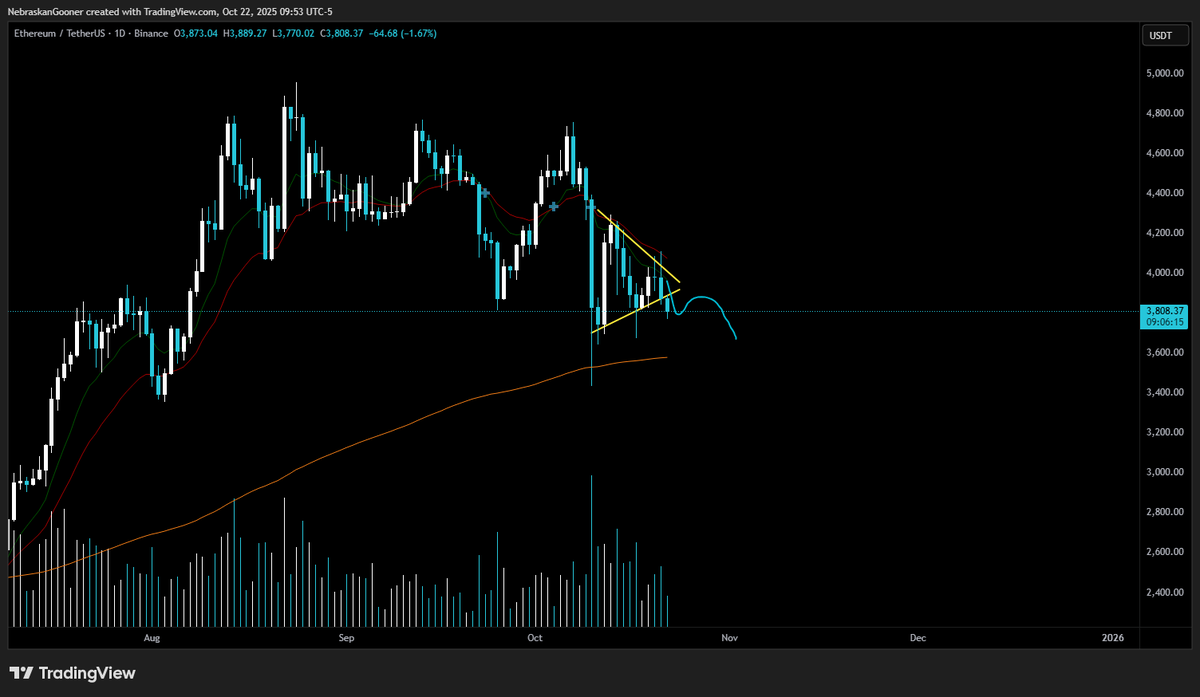The height and width of the screenshot is (697, 1200).
Task: Click the Sep label on time axis
Action: coord(346,637)
